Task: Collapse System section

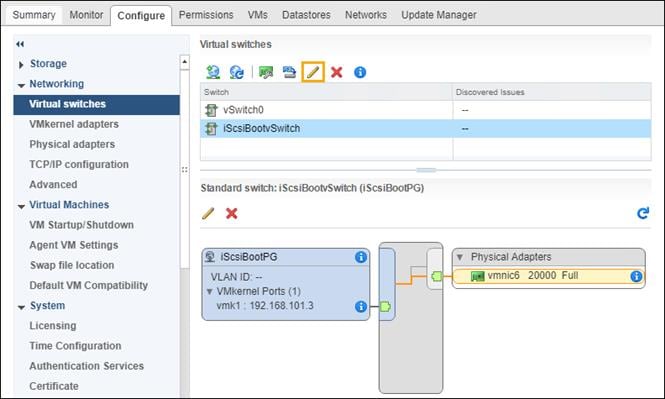Action: click(21, 307)
